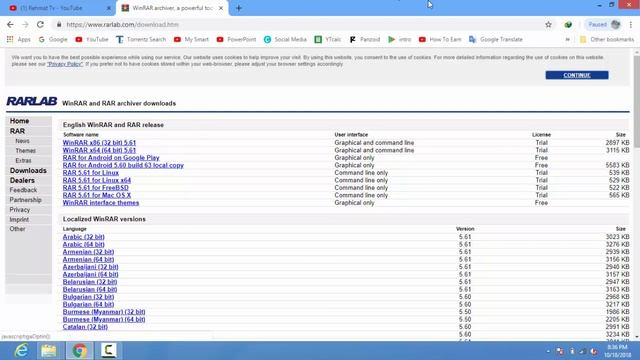Open the Other bookmarks folder
The width and height of the screenshot is (640, 360).
pyautogui.click(x=607, y=39)
